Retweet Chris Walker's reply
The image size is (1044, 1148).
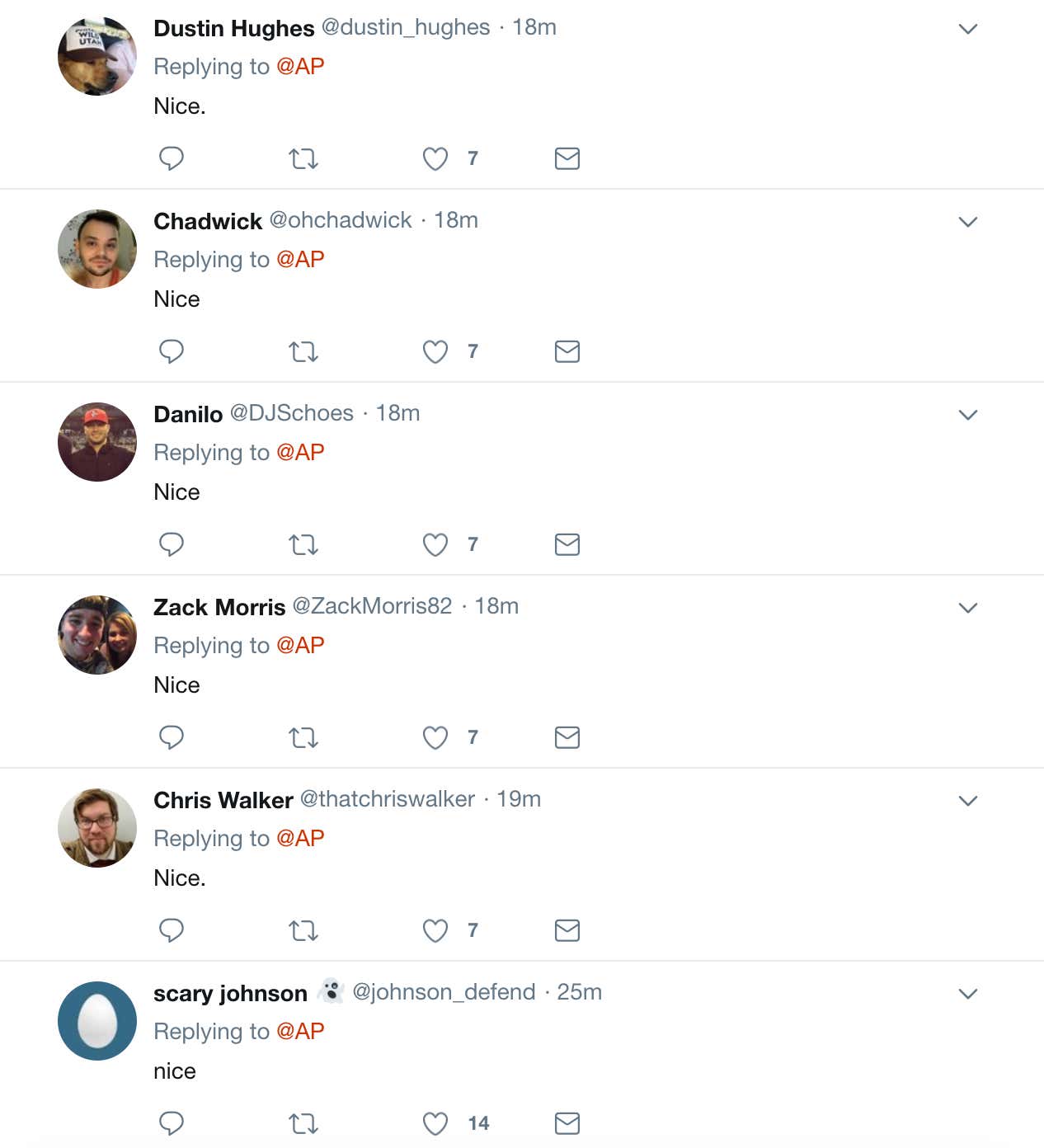pos(303,931)
